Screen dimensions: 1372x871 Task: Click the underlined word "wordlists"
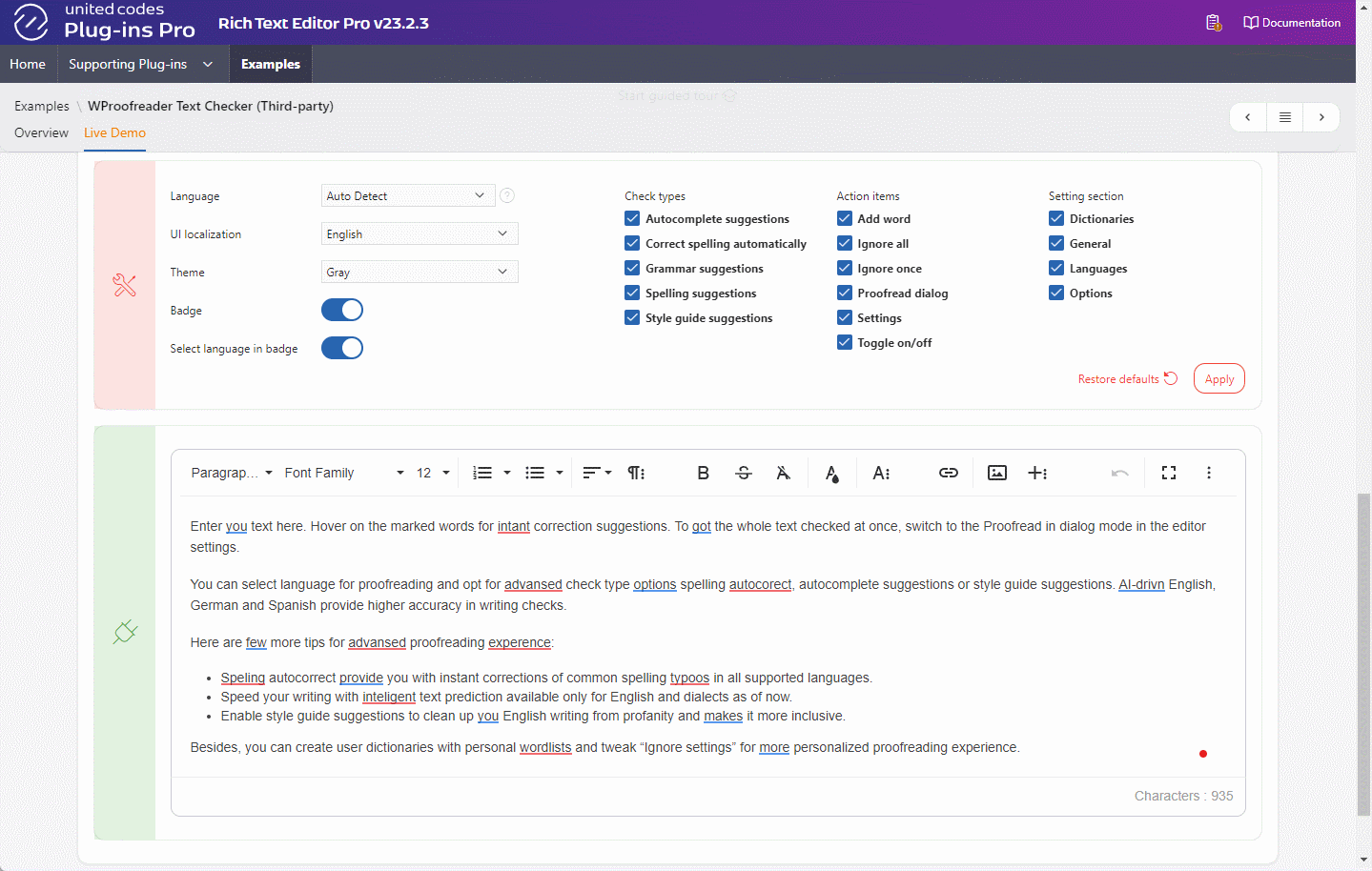tap(545, 747)
